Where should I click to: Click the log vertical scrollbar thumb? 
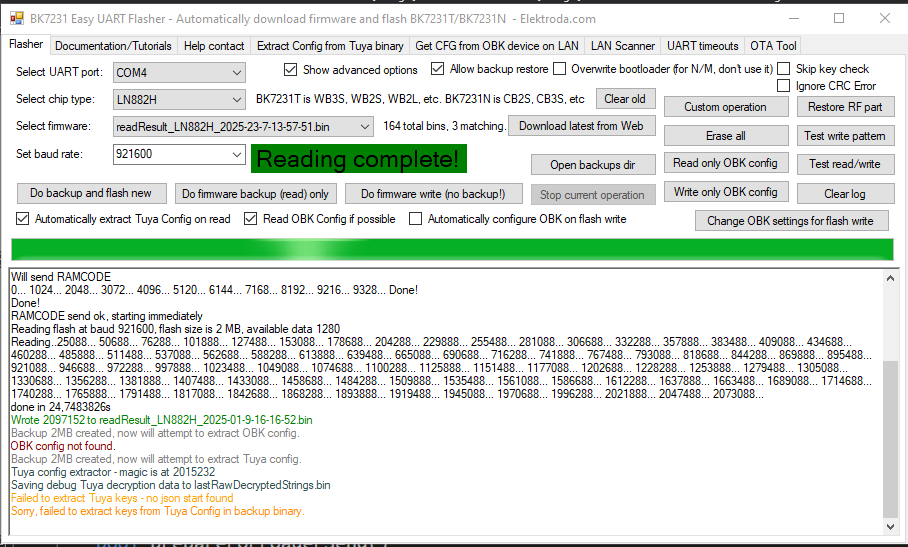890,438
